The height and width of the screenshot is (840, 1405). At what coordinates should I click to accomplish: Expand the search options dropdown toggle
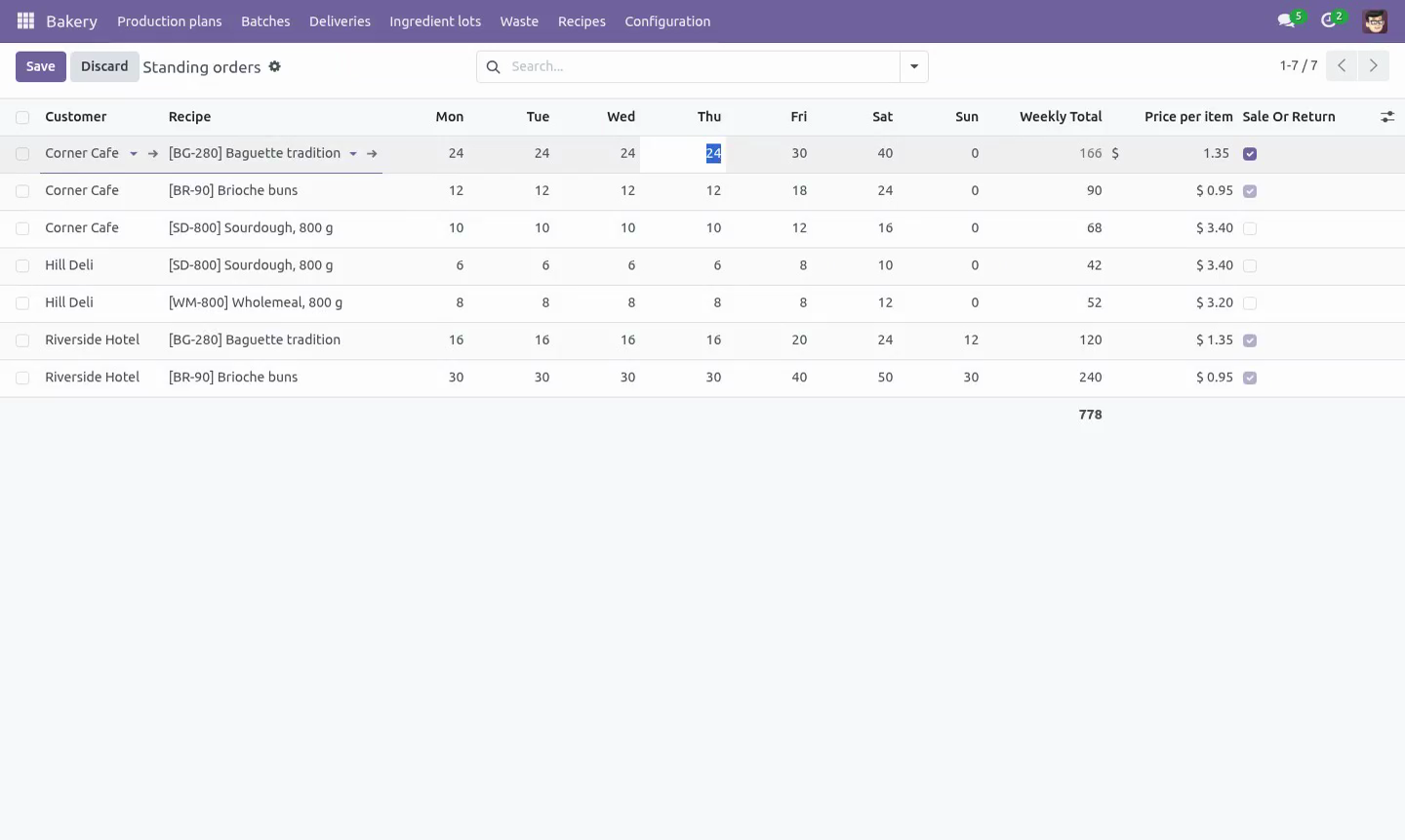914,66
